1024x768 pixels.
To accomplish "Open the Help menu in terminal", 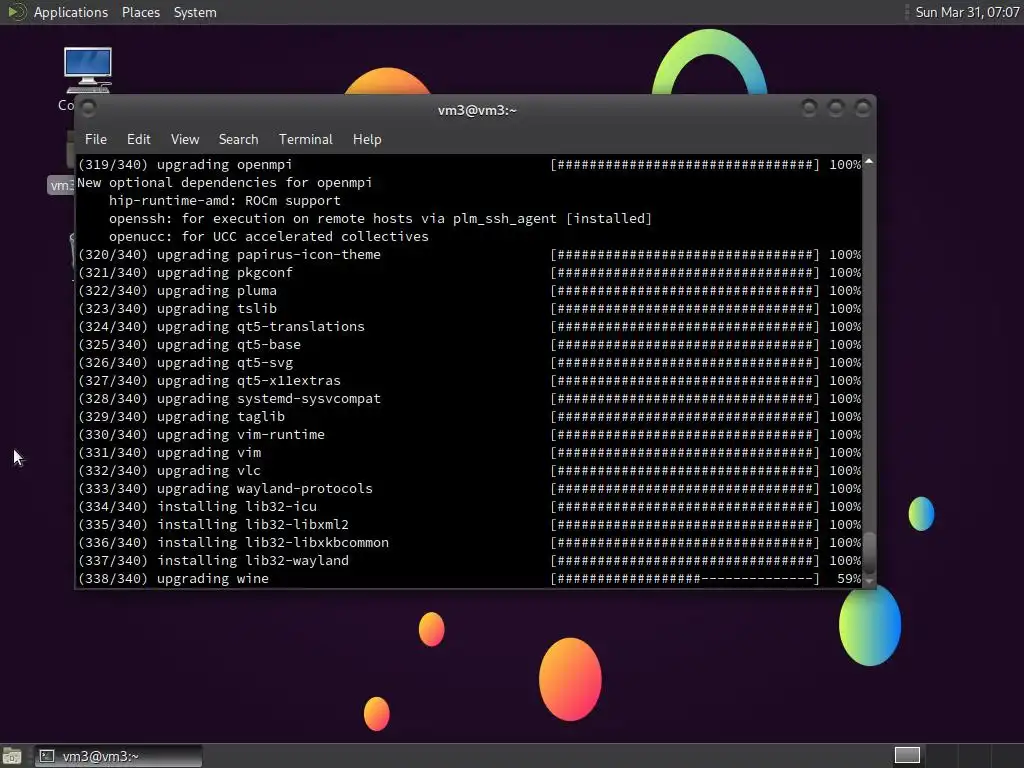I will click(367, 139).
